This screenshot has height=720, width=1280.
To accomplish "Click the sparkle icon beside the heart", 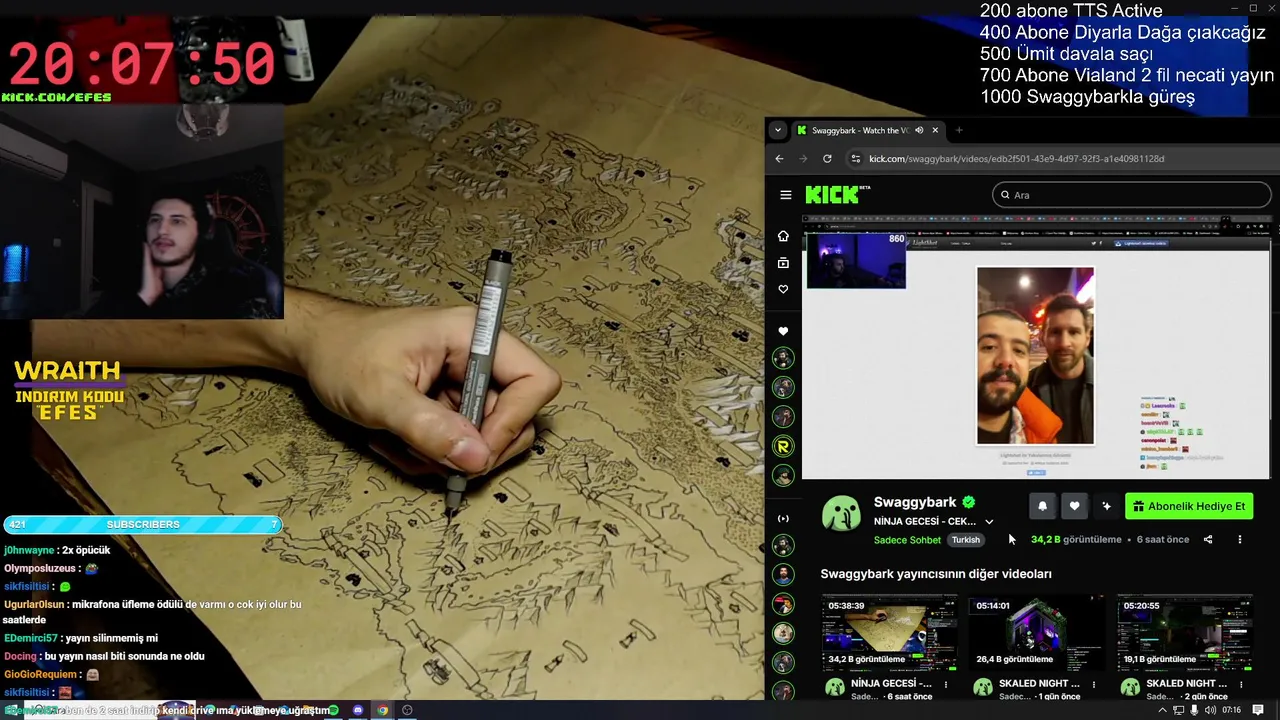I will [x=1106, y=506].
